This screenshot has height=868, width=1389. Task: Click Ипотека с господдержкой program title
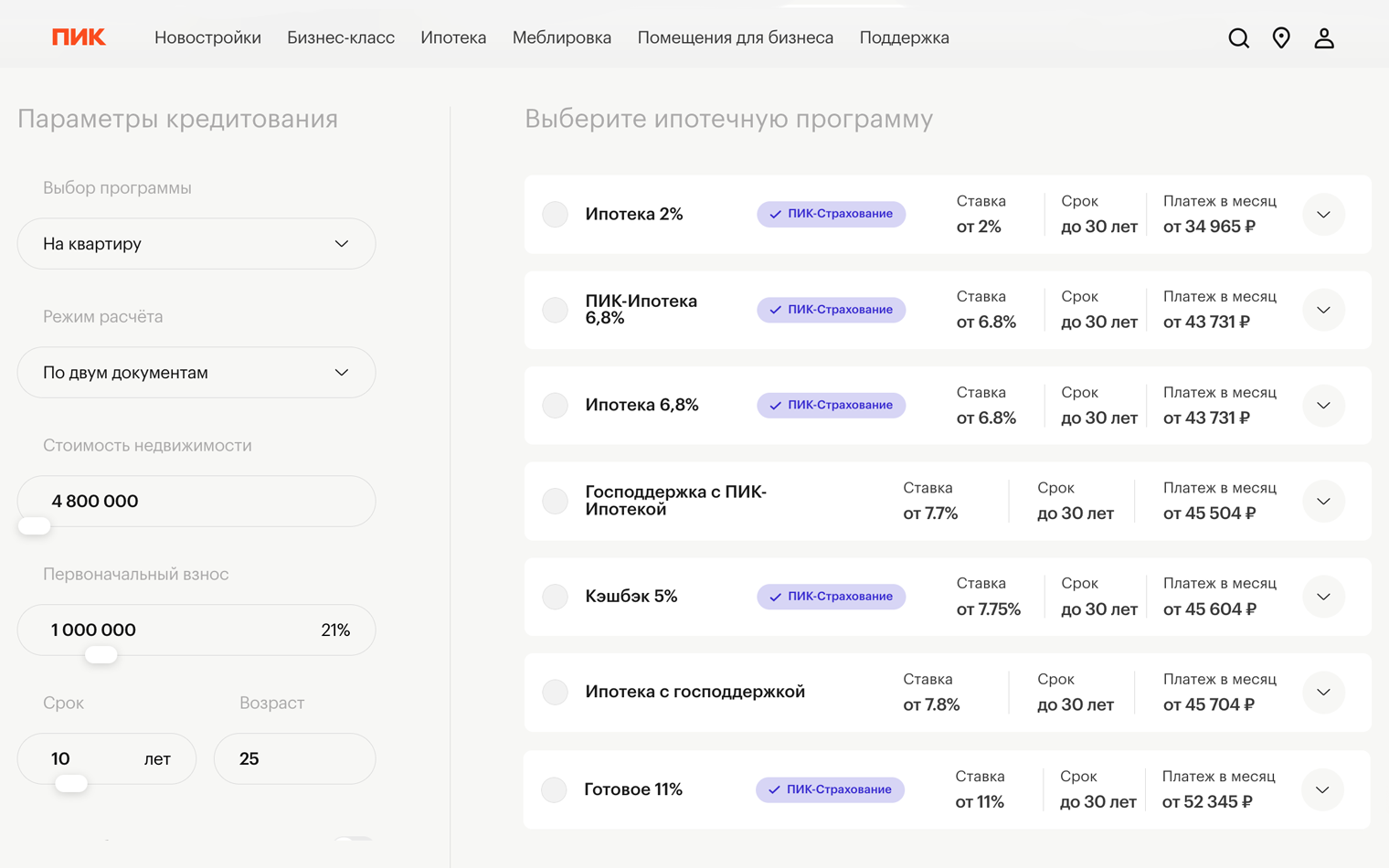point(695,692)
